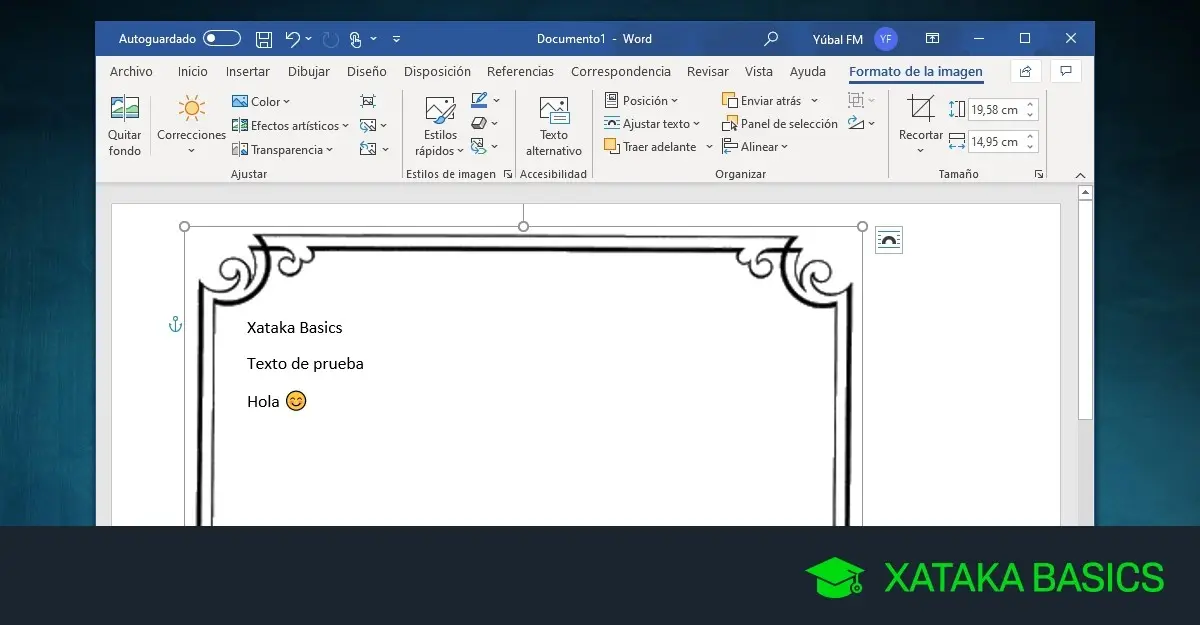Switch to the Insertar tab

[247, 71]
